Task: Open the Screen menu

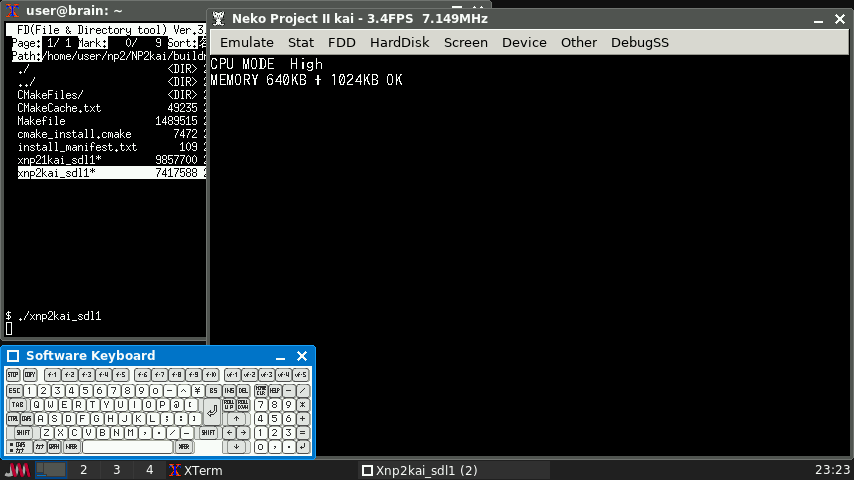Action: (466, 42)
